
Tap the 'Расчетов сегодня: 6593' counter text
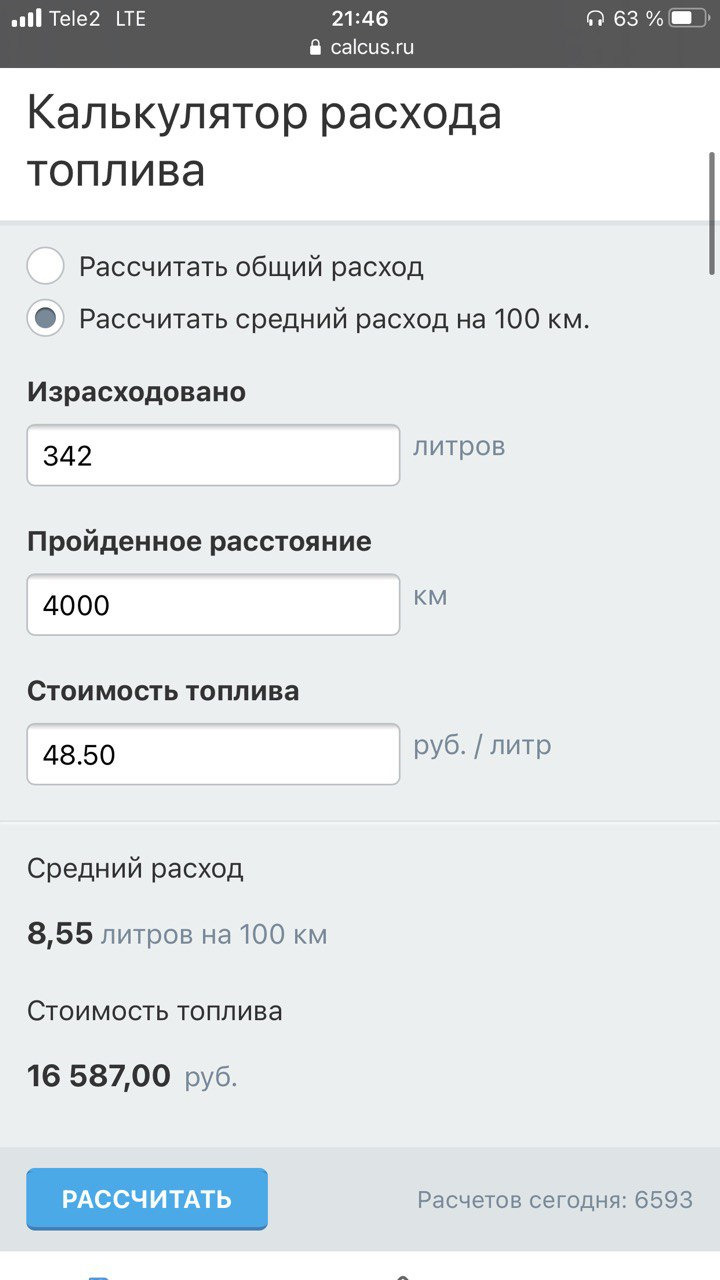tap(555, 1199)
